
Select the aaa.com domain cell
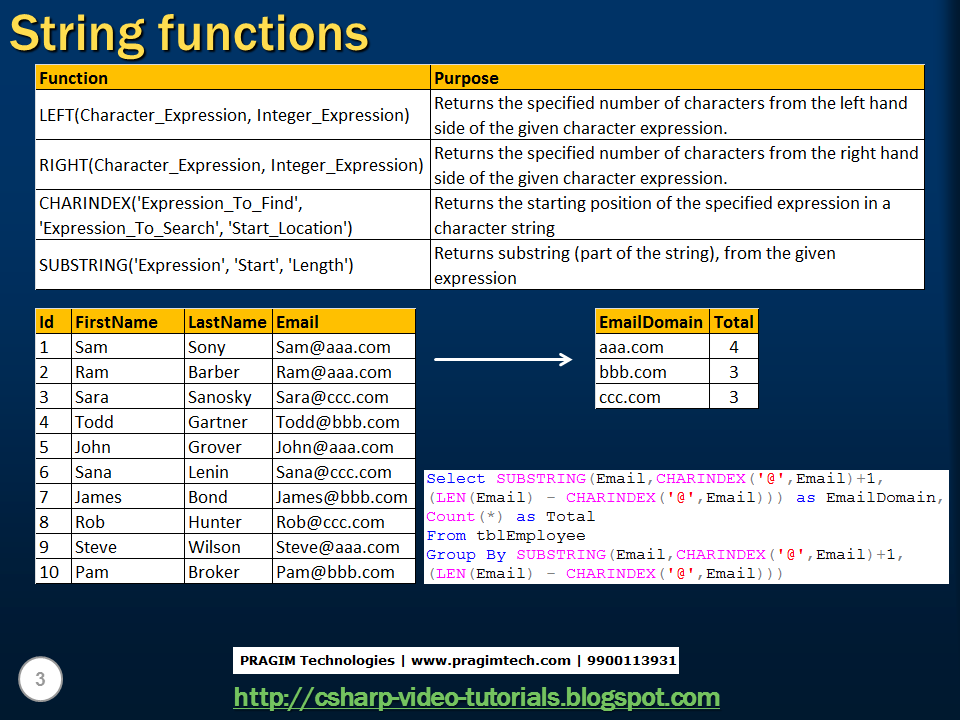click(652, 347)
